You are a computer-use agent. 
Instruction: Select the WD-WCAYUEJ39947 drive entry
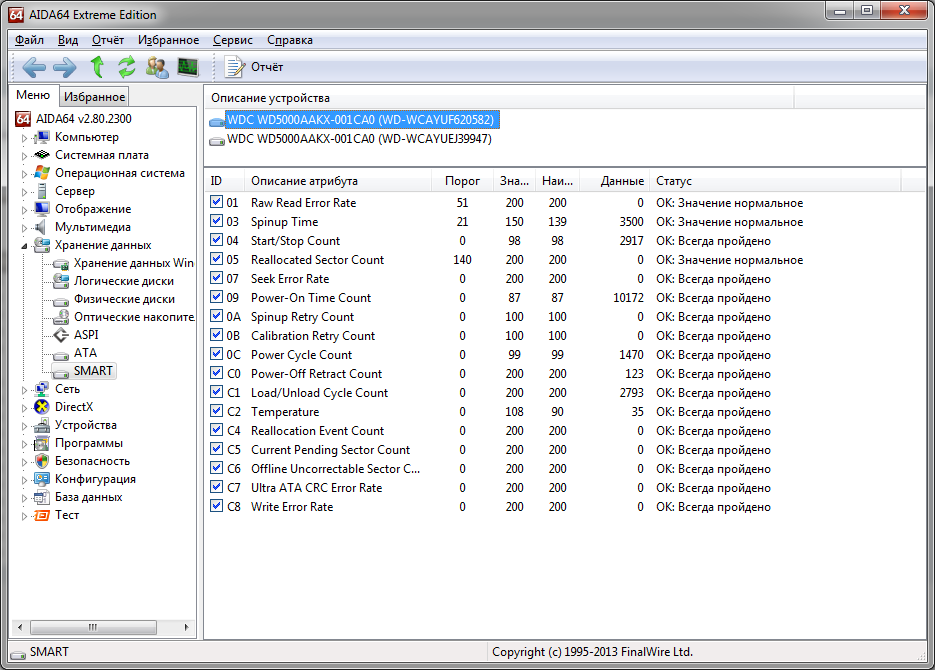(359, 139)
